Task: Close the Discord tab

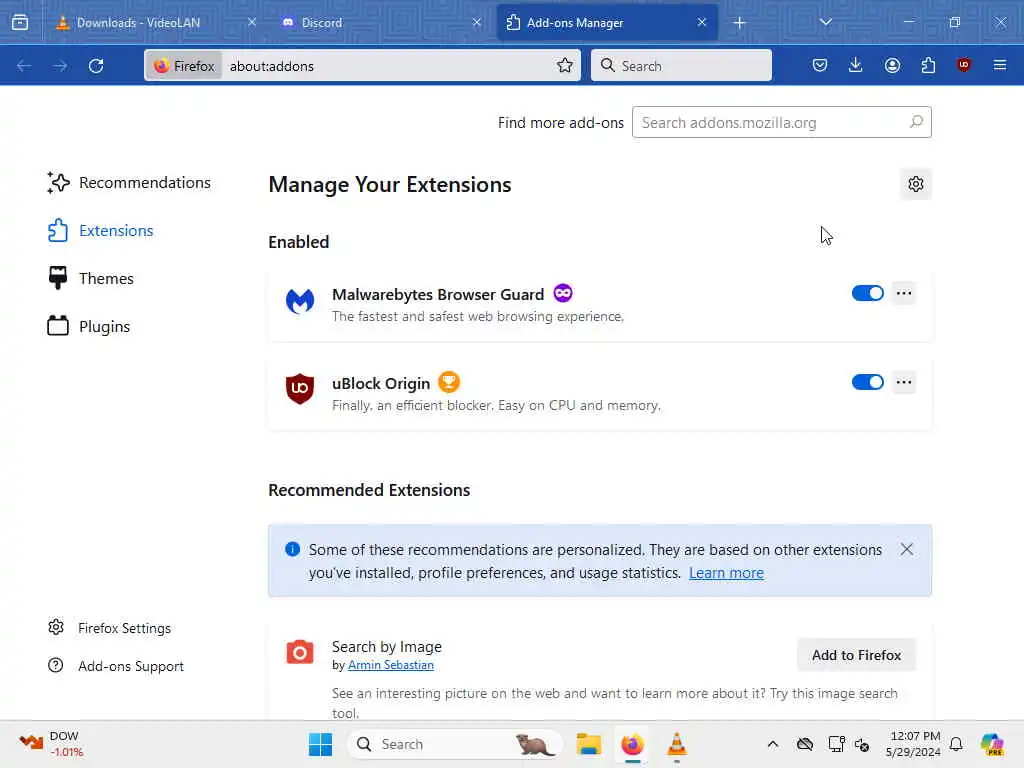Action: point(477,23)
